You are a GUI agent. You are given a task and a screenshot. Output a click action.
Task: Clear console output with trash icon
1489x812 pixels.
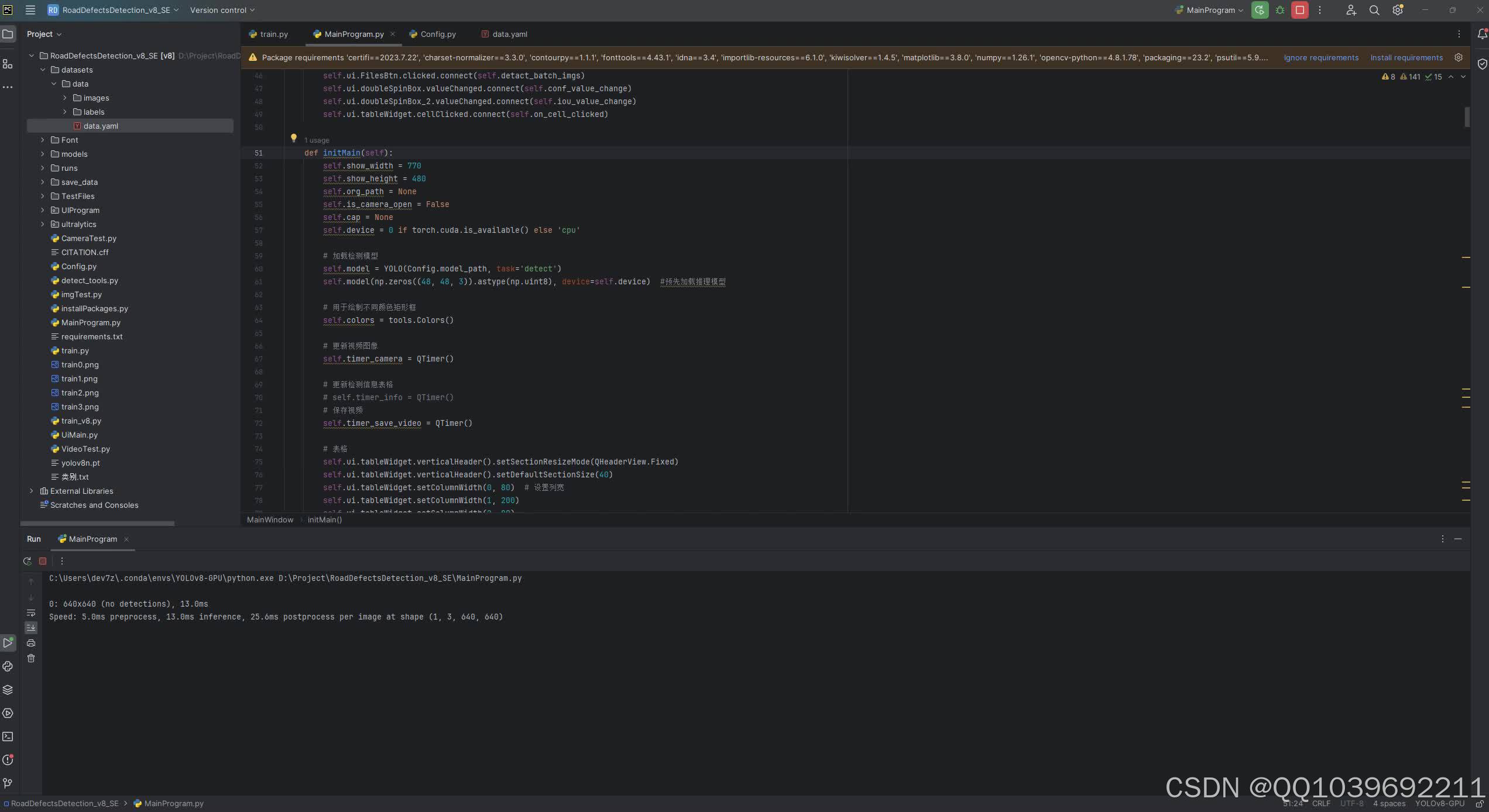point(31,658)
